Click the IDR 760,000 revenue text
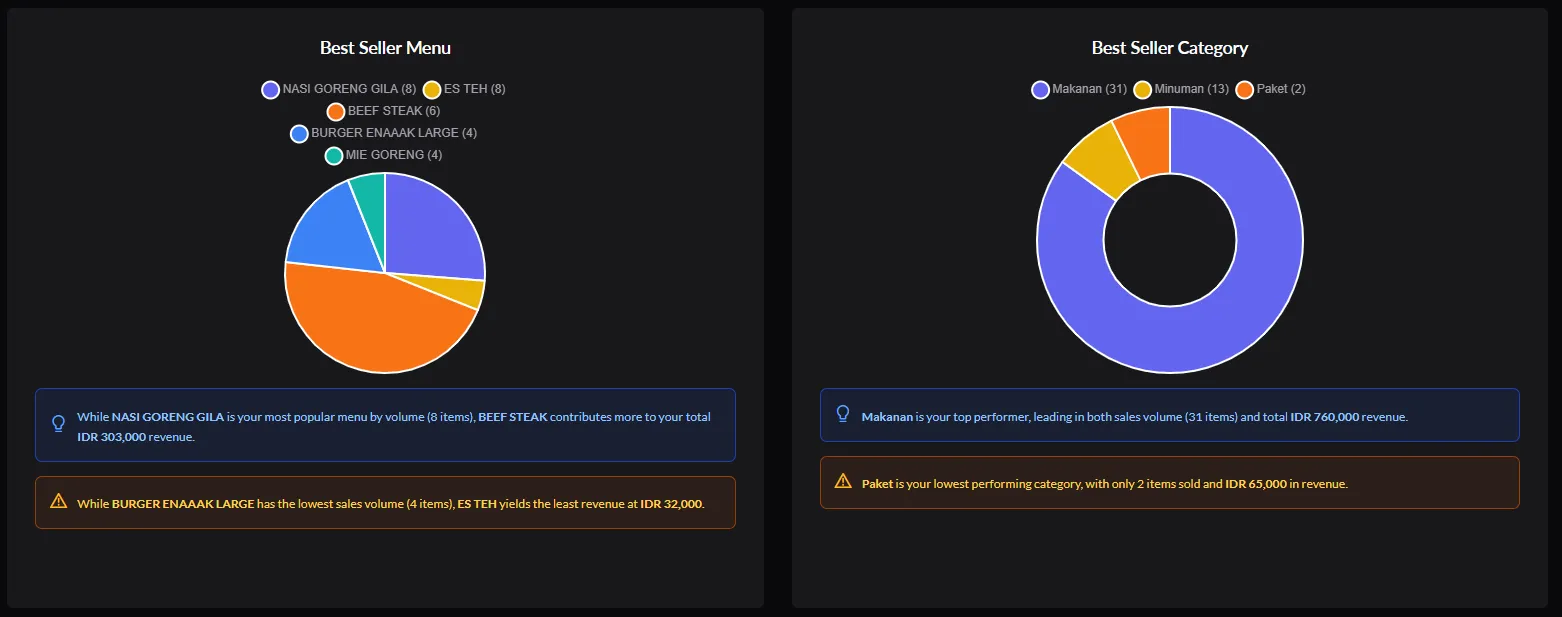Screen dimensions: 1562x617 coord(1325,417)
